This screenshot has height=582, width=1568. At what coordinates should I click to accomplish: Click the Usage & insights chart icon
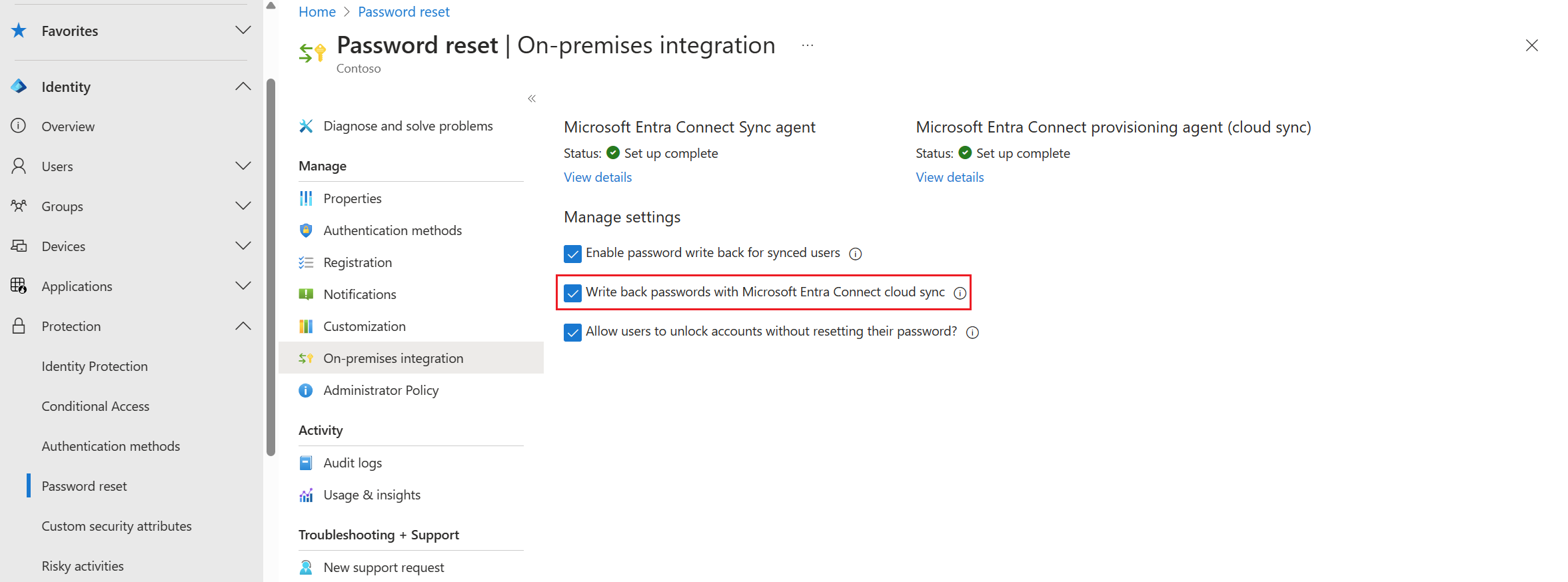(306, 494)
